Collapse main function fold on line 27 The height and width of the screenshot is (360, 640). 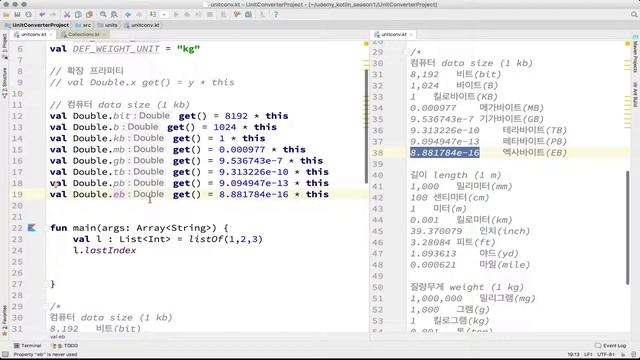click(x=47, y=284)
